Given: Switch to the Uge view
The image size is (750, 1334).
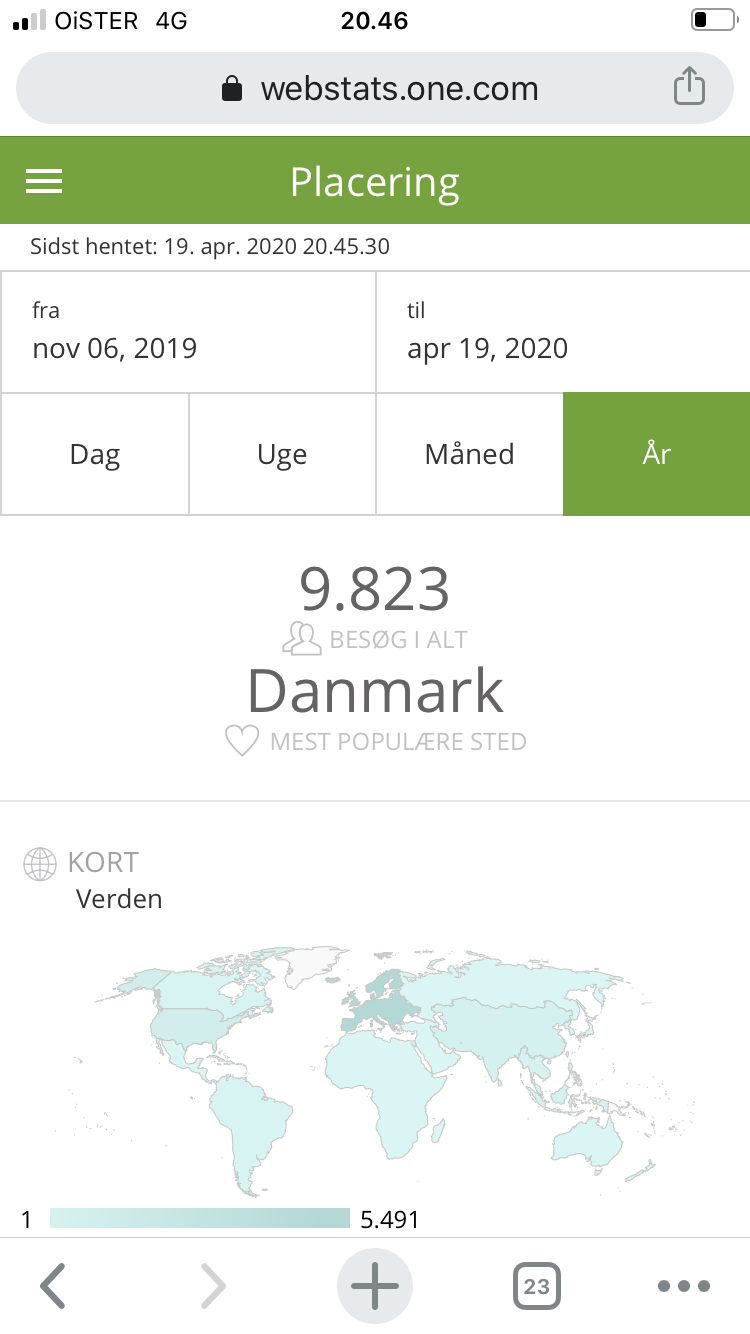Looking at the screenshot, I should click(x=282, y=454).
